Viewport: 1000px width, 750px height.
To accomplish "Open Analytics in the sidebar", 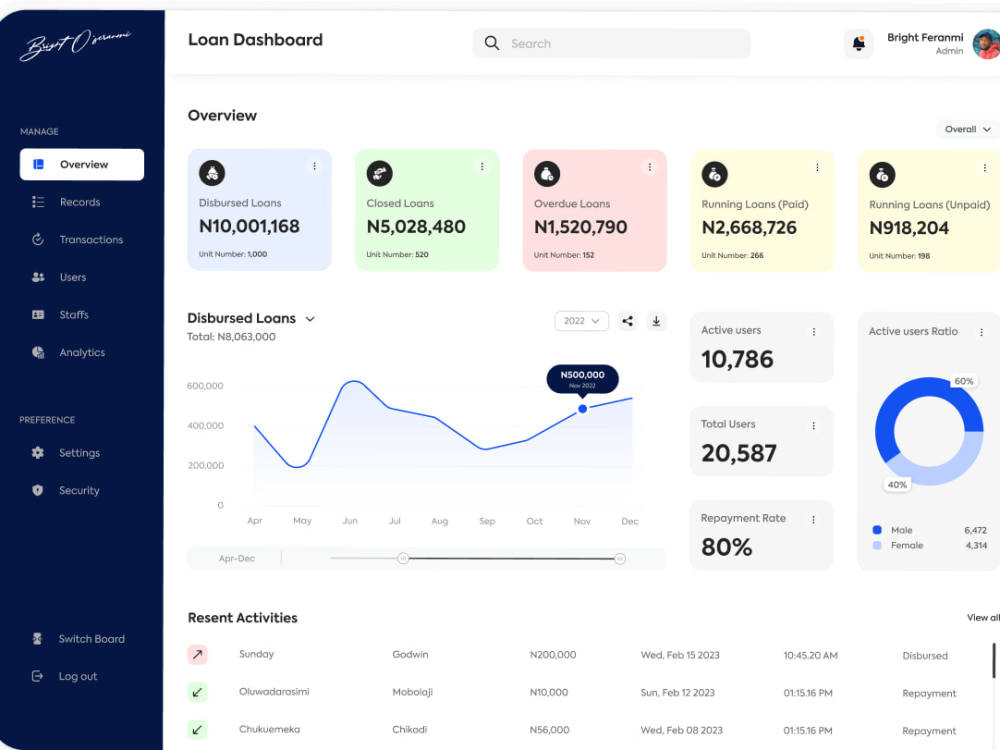I will [68, 353].
